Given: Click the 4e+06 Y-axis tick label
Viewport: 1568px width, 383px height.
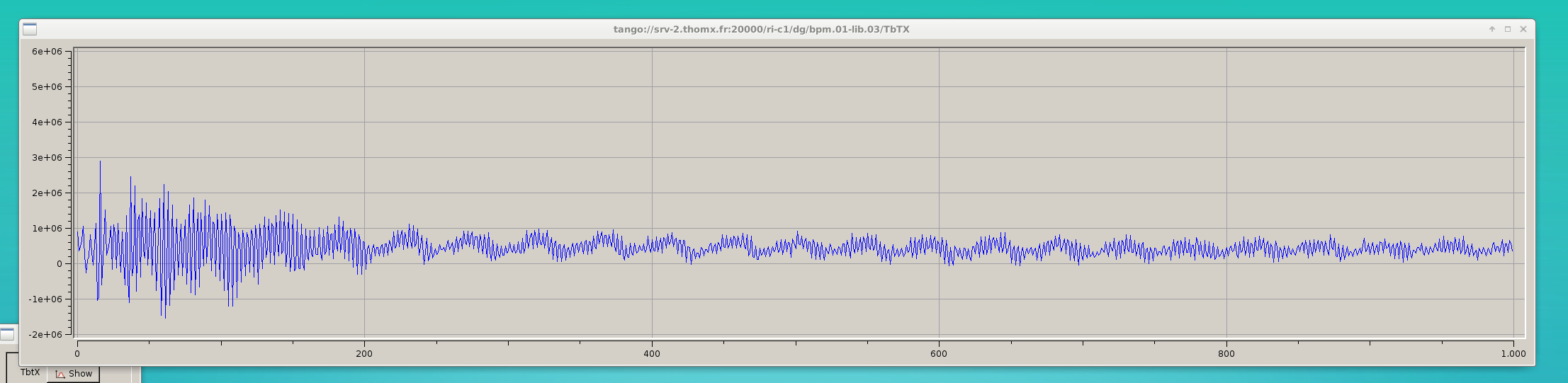Looking at the screenshot, I should coord(47,122).
